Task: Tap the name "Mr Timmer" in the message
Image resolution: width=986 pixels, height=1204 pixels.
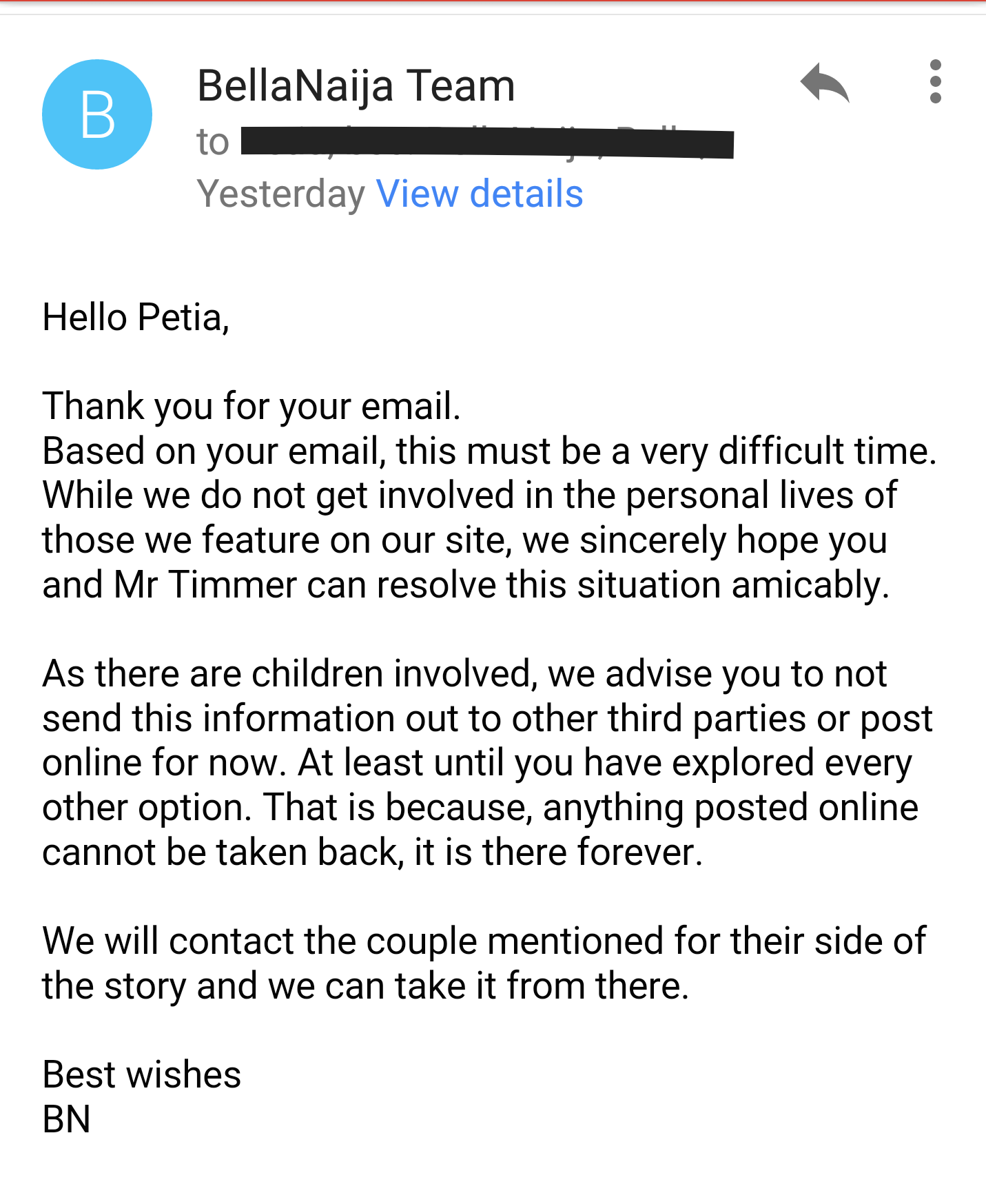Action: 205,584
